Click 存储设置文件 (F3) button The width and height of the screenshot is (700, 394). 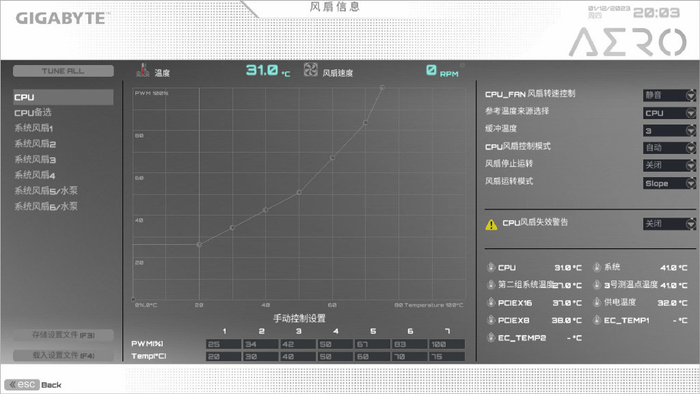63,335
